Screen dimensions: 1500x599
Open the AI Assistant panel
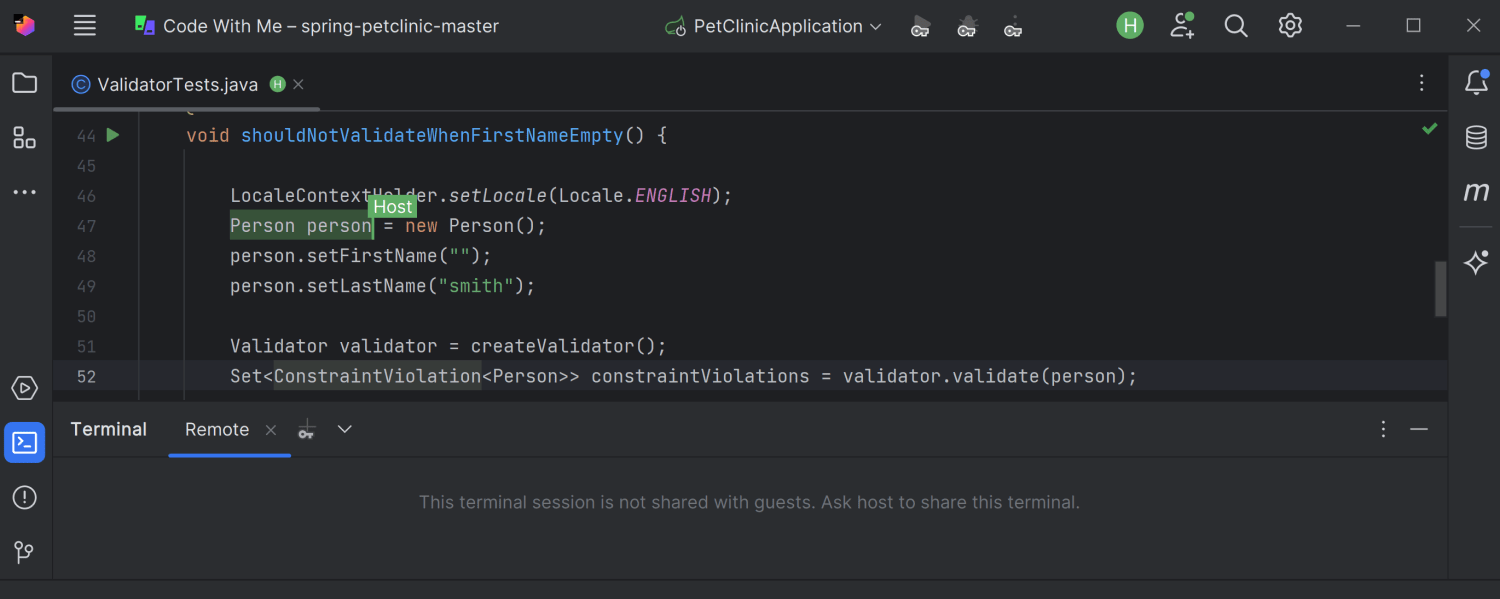pyautogui.click(x=1476, y=262)
